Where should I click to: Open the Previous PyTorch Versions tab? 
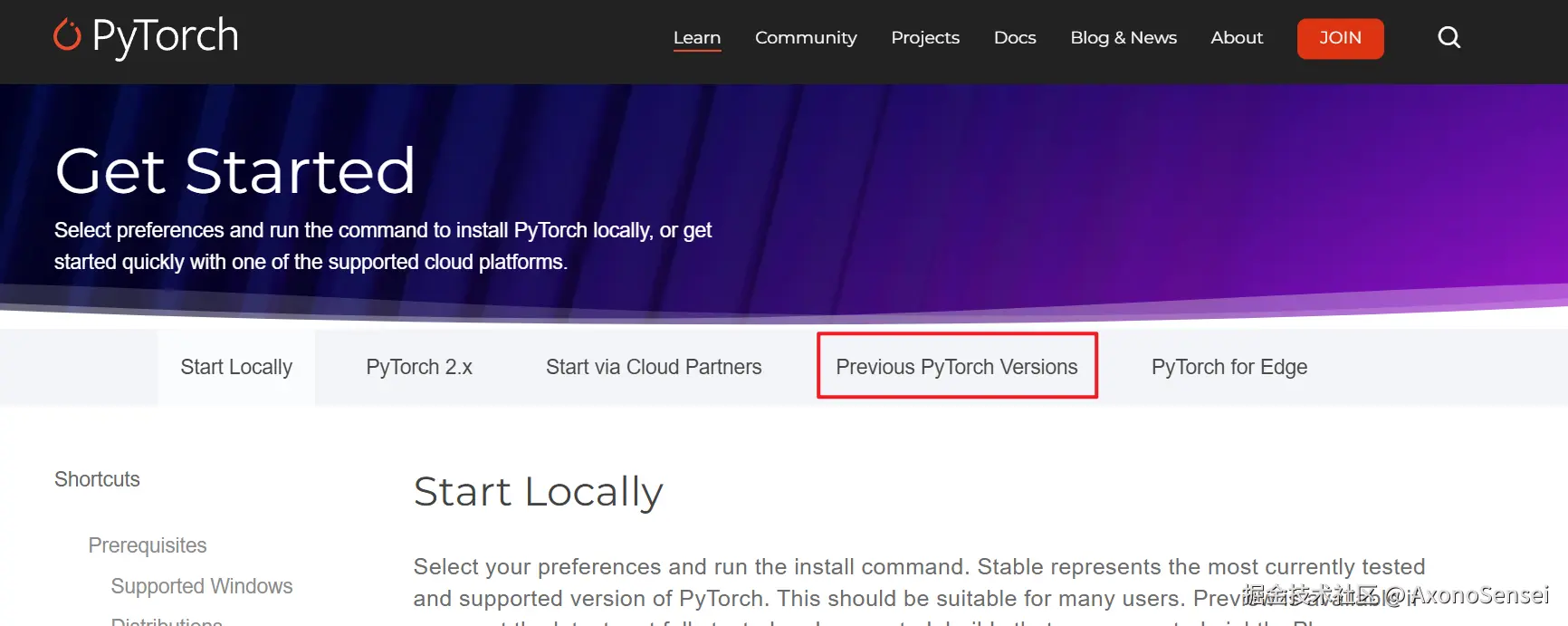(957, 366)
